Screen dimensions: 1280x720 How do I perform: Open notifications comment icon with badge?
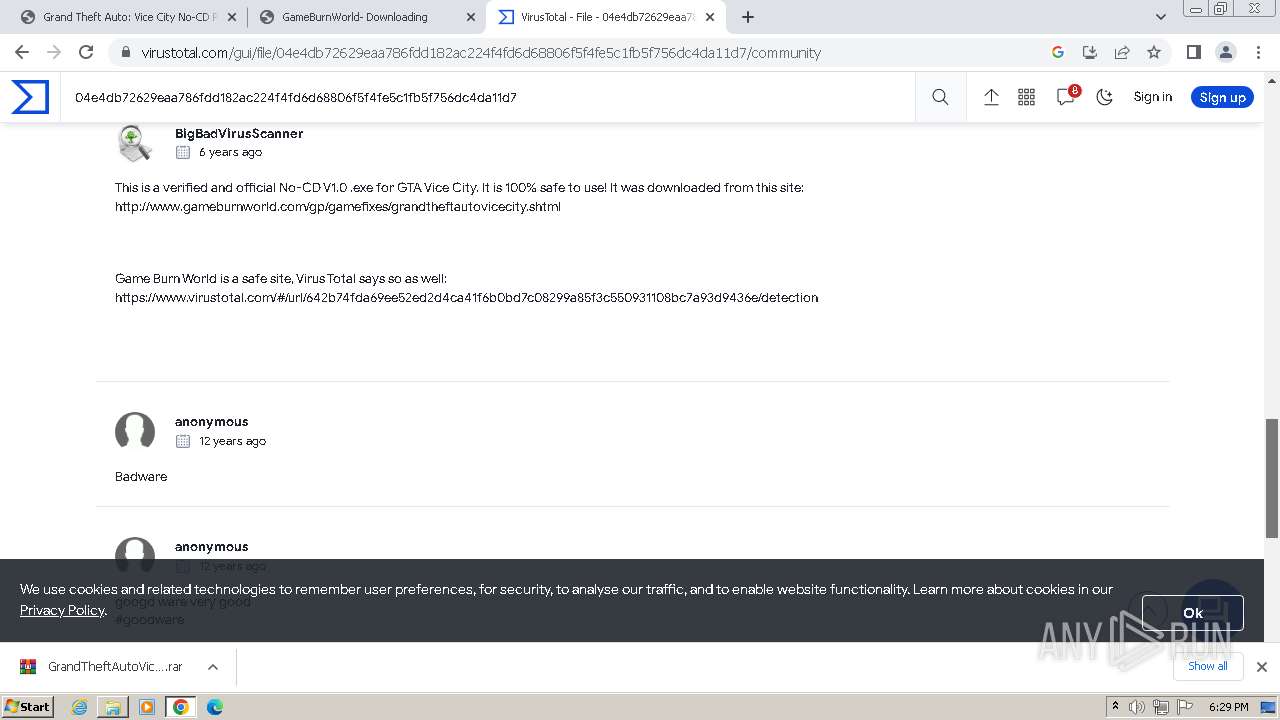(x=1066, y=96)
